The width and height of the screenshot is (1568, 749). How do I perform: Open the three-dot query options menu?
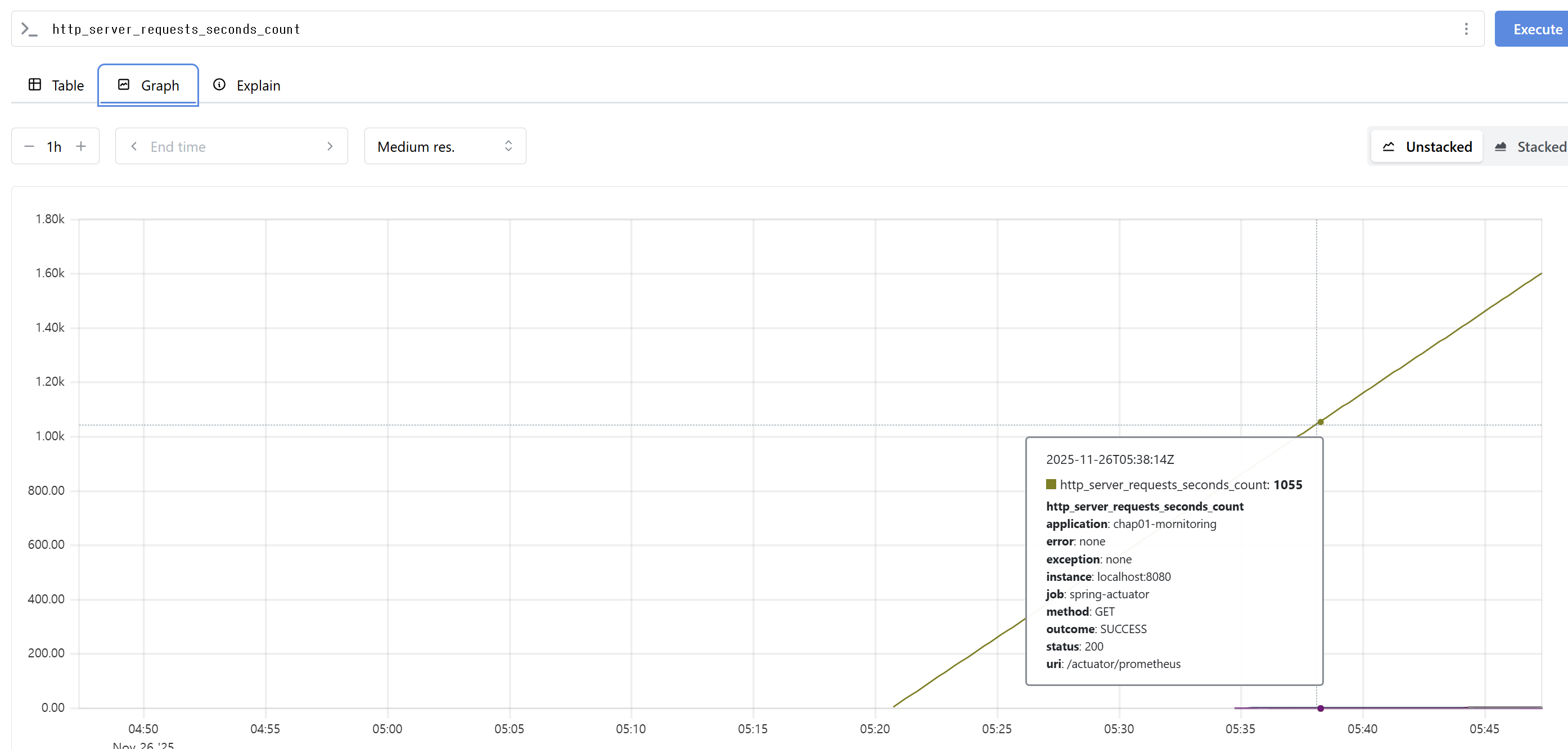[1466, 29]
